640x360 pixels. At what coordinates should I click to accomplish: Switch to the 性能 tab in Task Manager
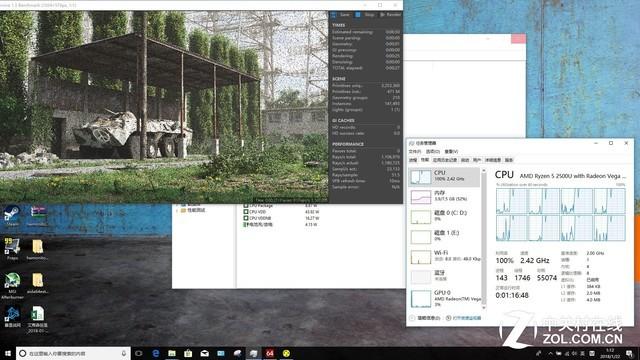tap(425, 160)
